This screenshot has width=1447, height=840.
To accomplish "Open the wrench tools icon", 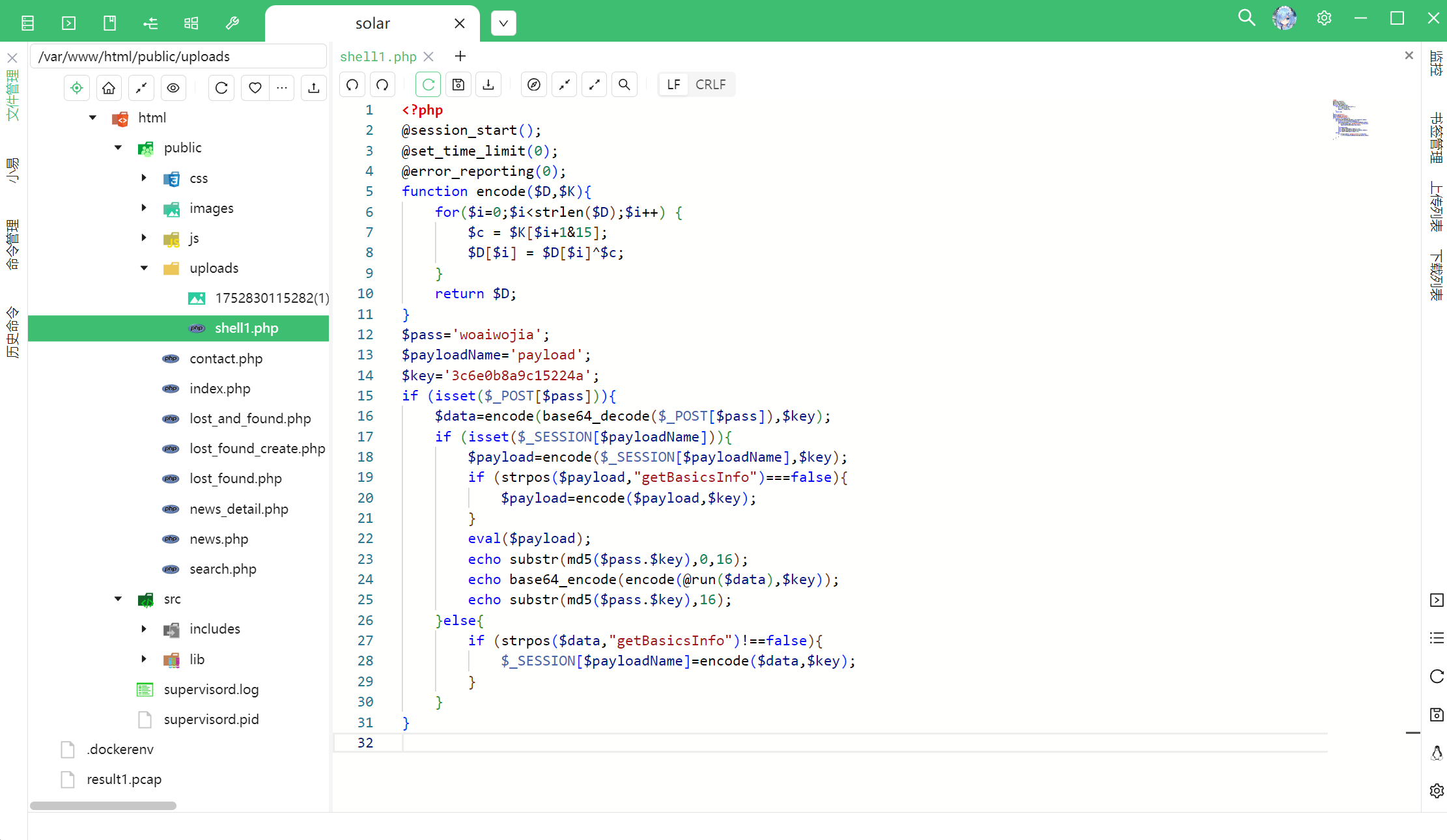I will point(232,23).
